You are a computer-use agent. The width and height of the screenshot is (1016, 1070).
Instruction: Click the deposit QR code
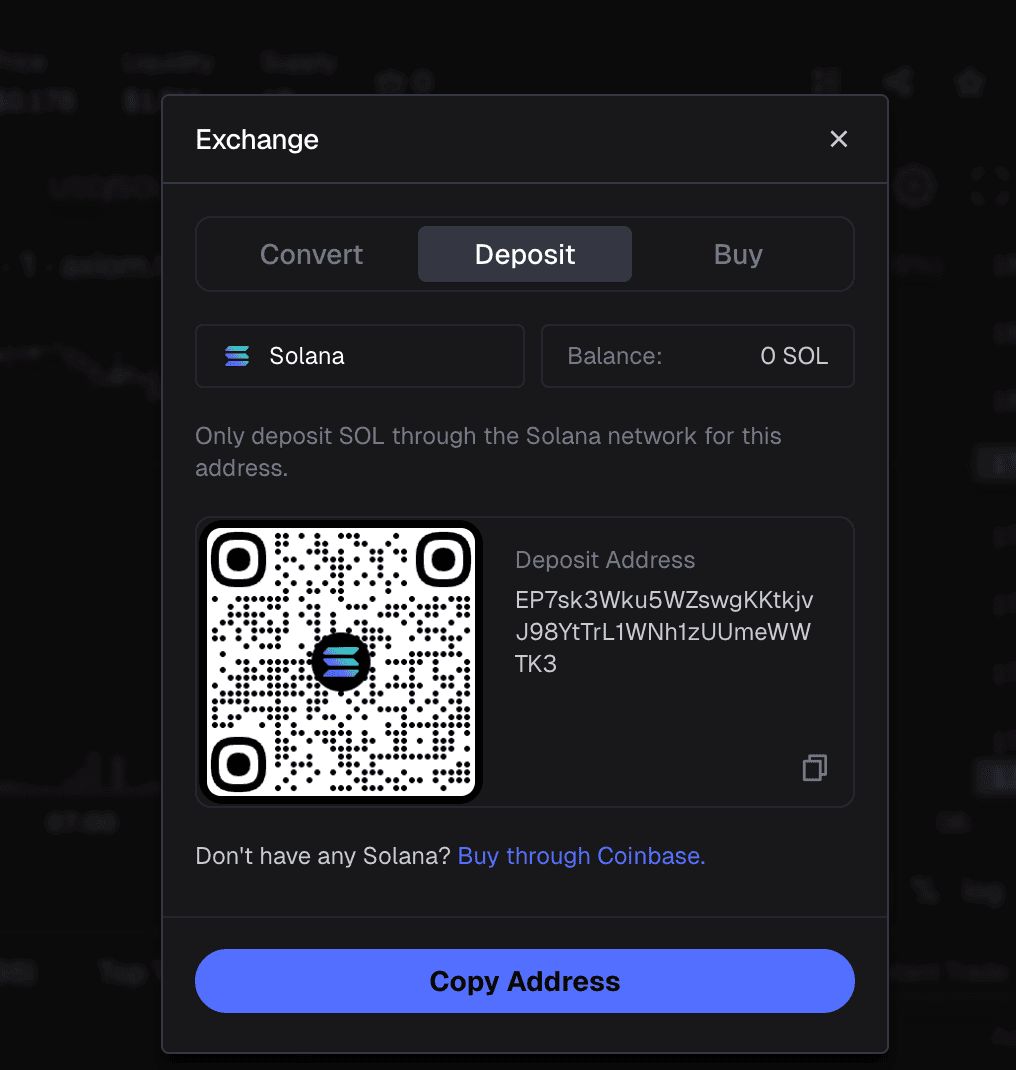click(340, 662)
